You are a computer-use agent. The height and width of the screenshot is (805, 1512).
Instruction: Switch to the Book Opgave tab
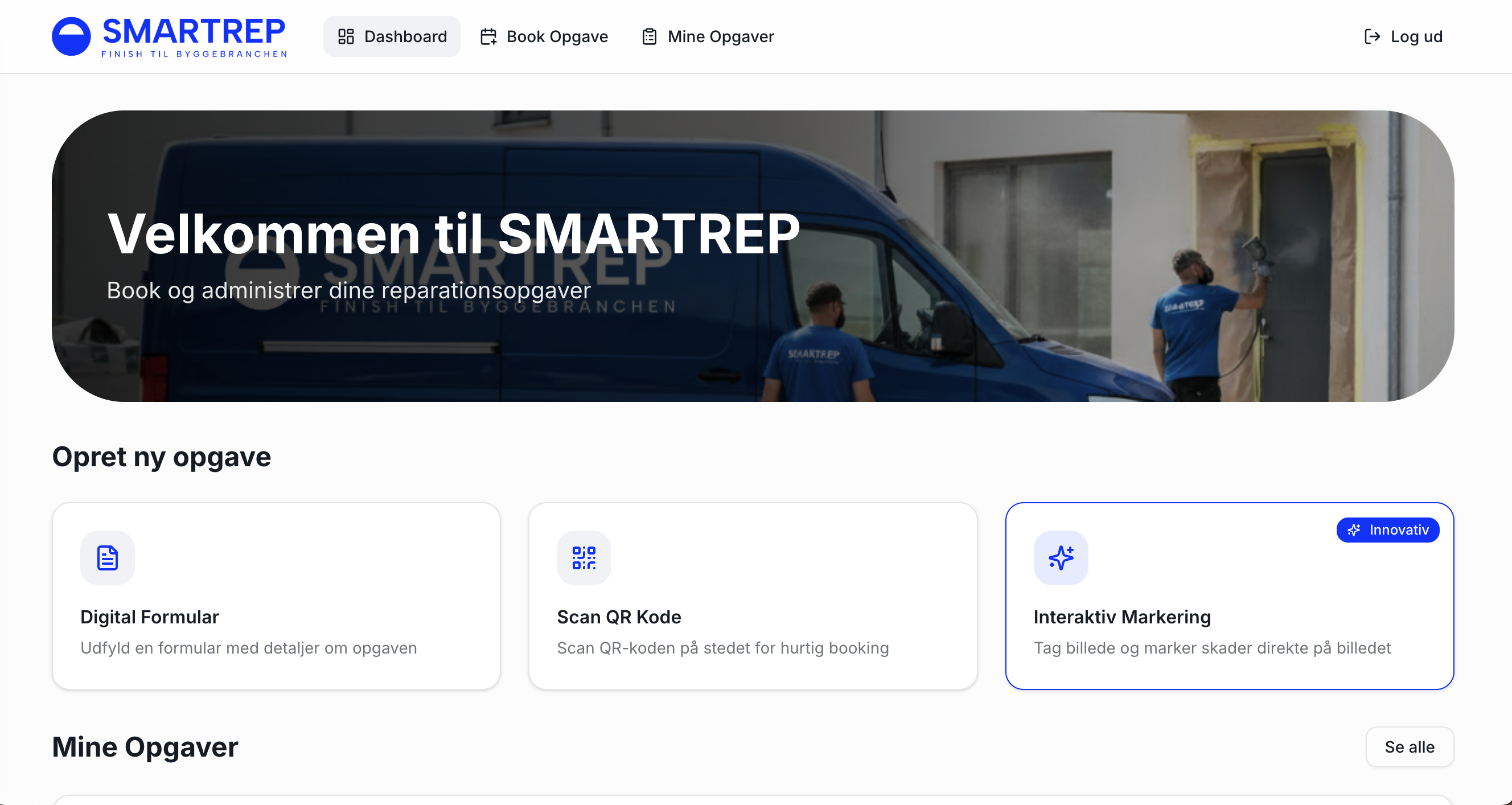pos(544,36)
